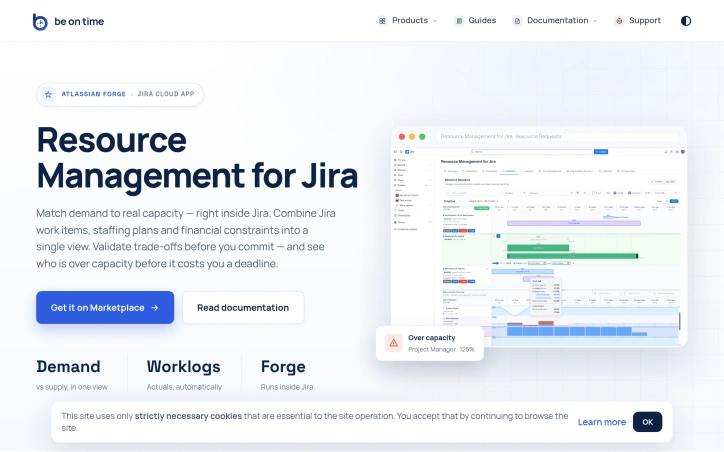Click 'Actuals, automatically' caption

(x=184, y=387)
